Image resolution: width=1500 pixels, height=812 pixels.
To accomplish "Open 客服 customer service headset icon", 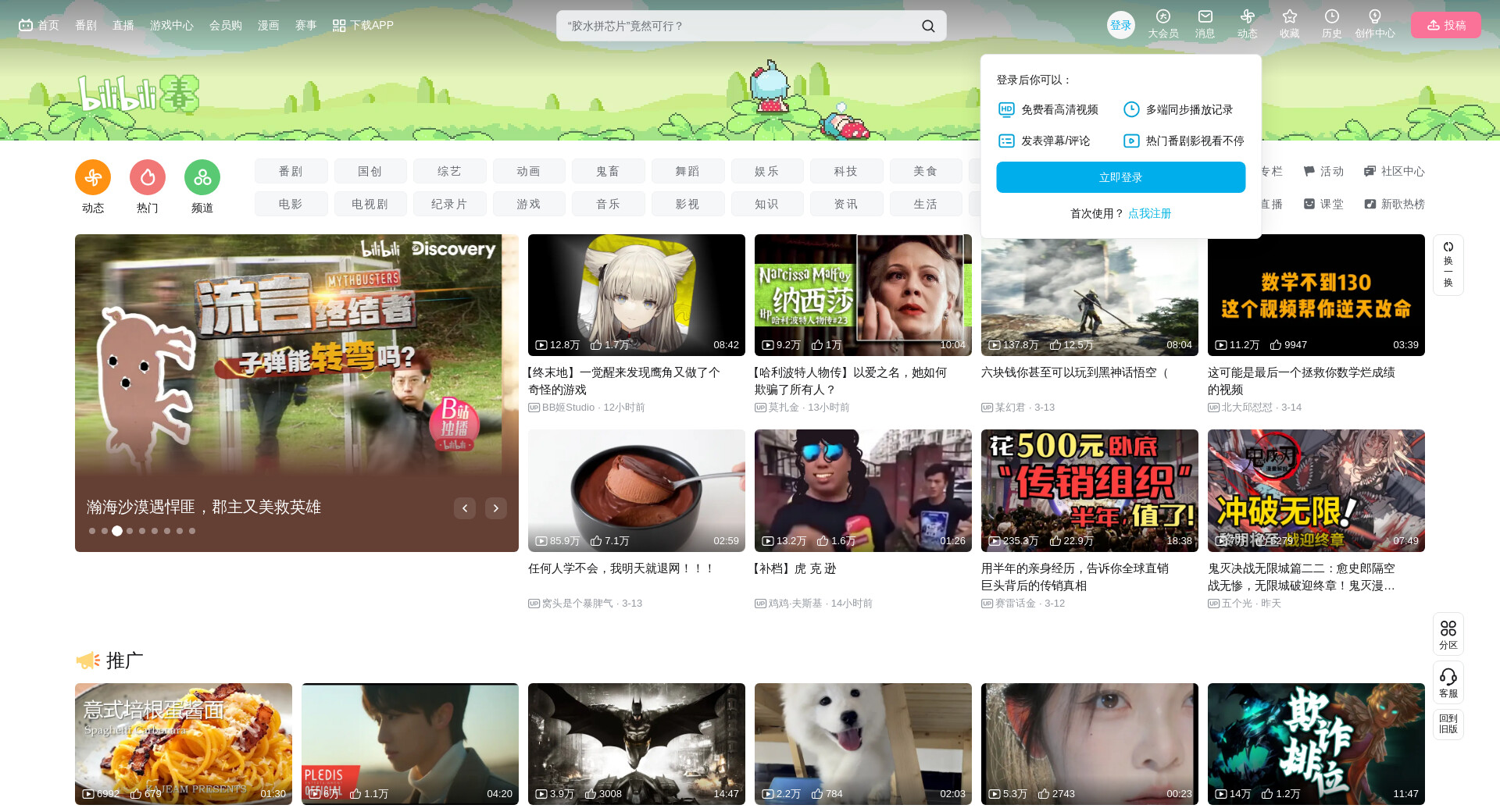I will tap(1448, 677).
